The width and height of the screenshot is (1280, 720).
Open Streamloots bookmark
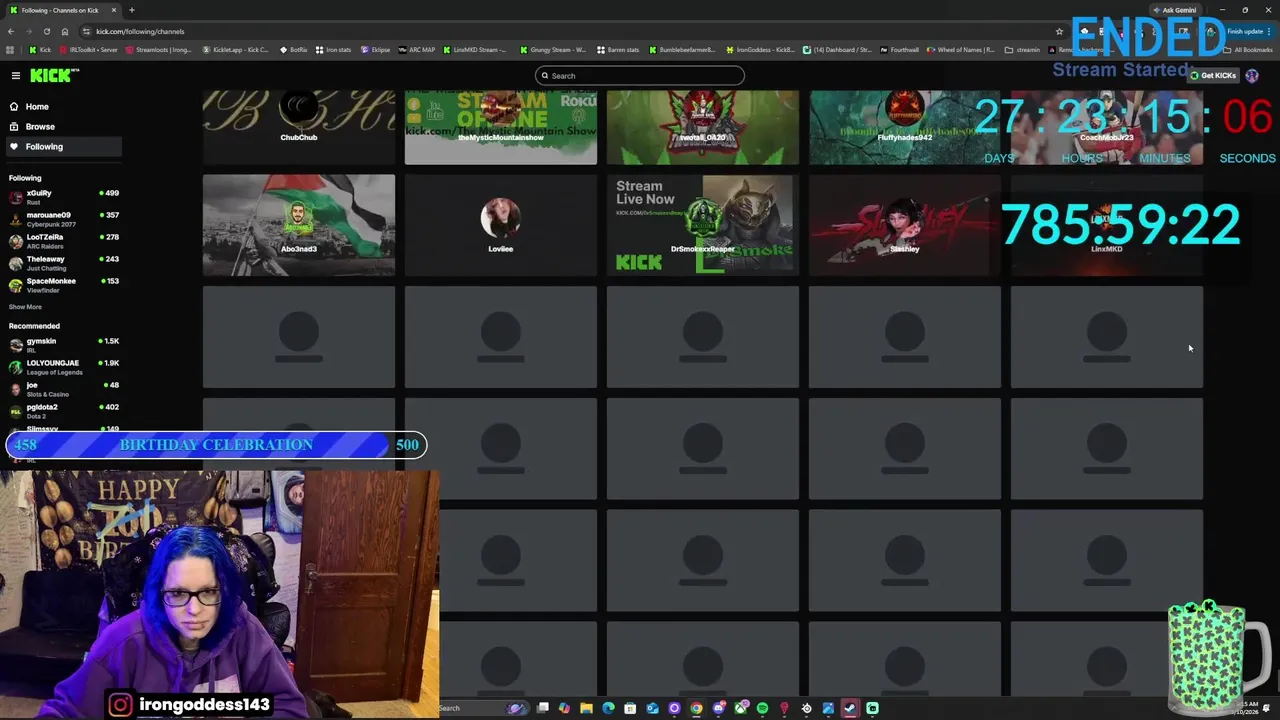coord(158,49)
